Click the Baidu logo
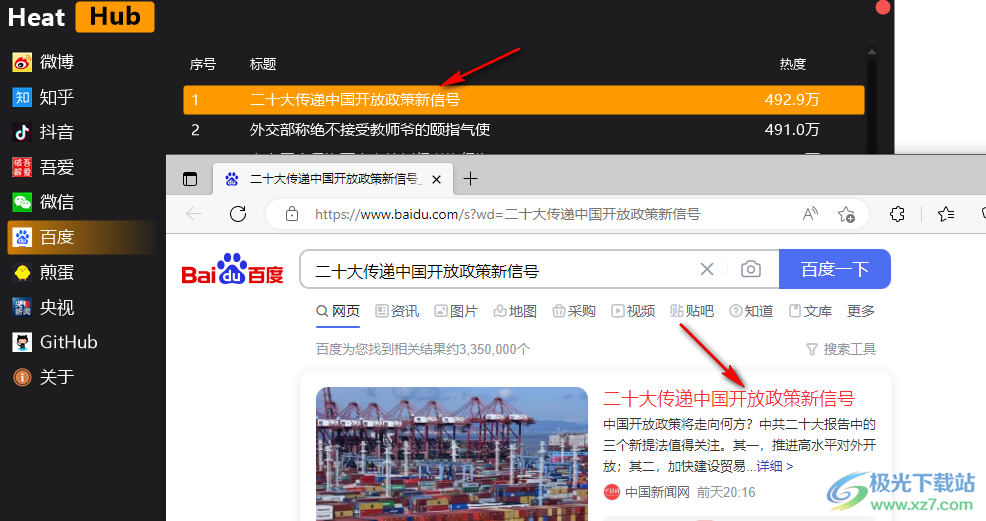This screenshot has width=986, height=521. [x=232, y=270]
